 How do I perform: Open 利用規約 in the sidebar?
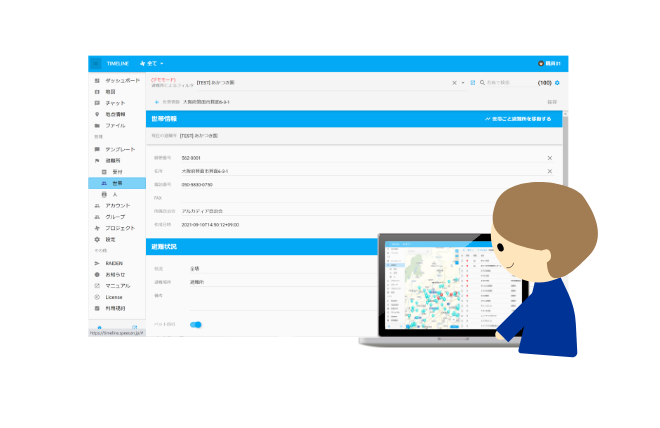[117, 308]
